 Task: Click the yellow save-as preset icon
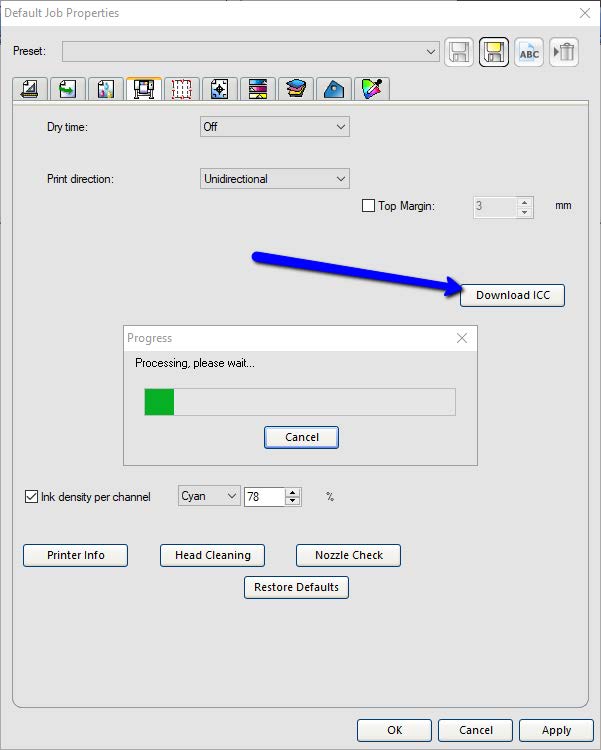[x=493, y=52]
